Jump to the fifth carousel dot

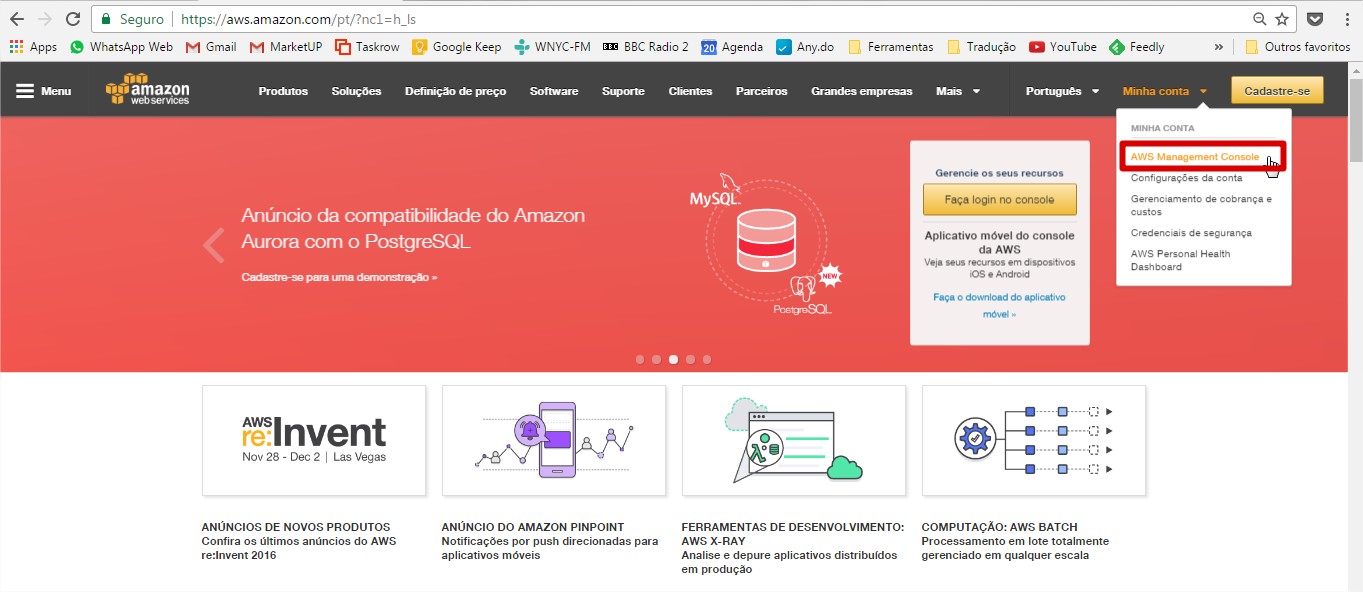707,359
